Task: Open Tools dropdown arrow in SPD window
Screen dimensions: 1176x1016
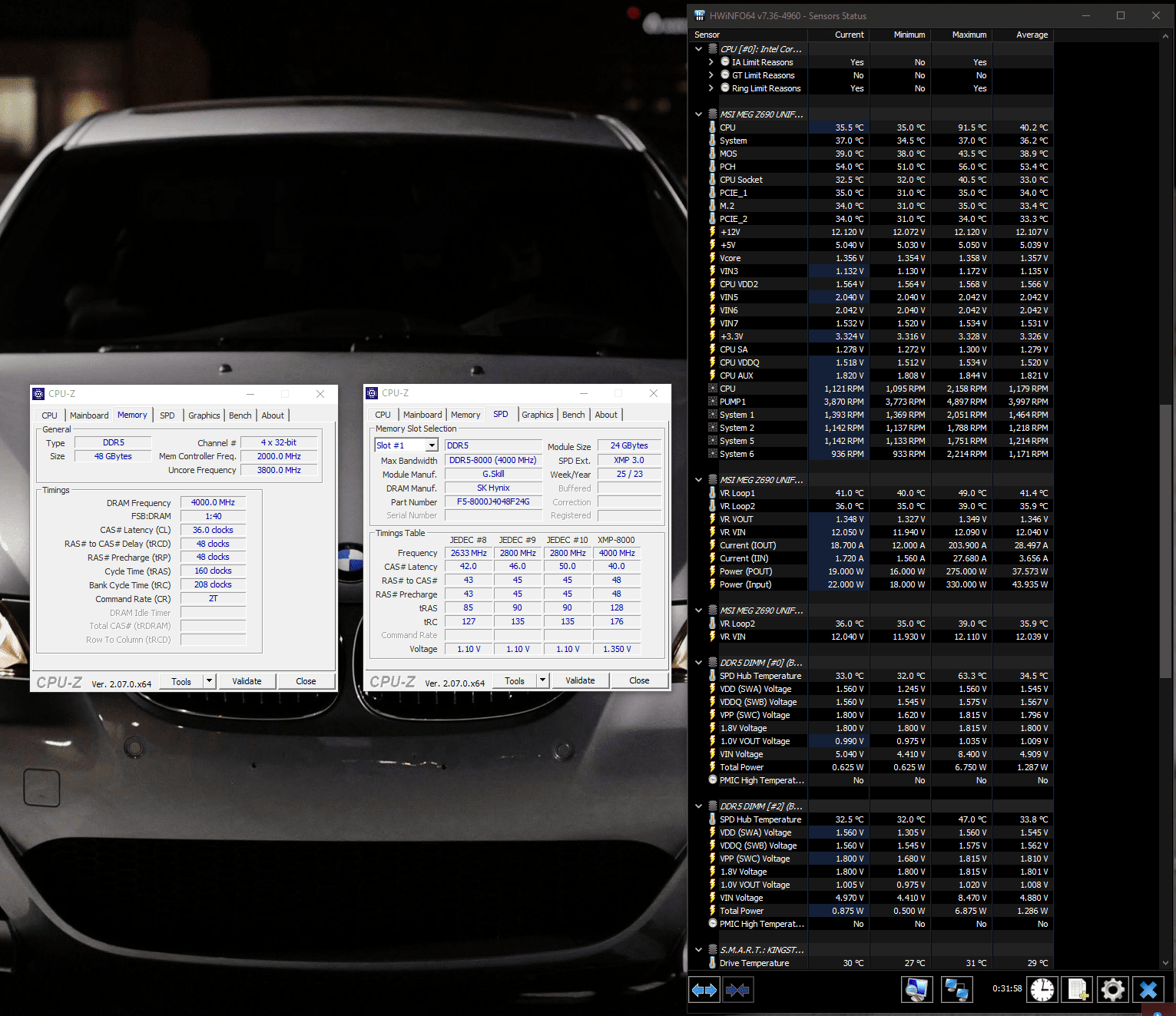Action: pos(542,680)
